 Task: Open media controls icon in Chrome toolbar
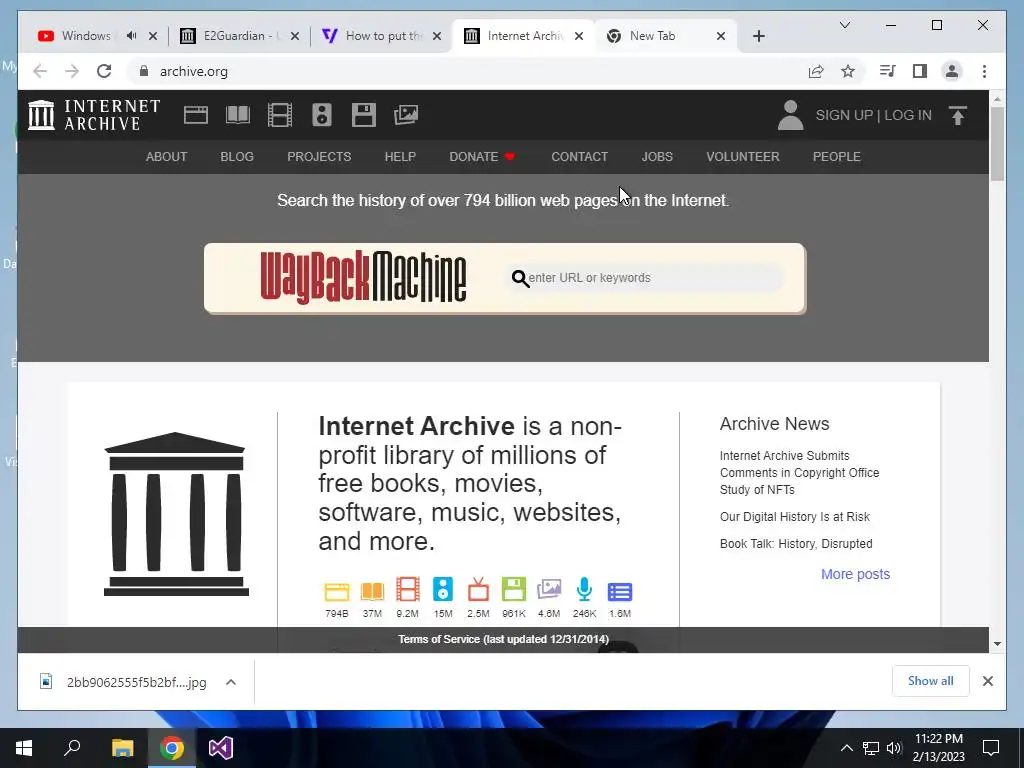887,71
